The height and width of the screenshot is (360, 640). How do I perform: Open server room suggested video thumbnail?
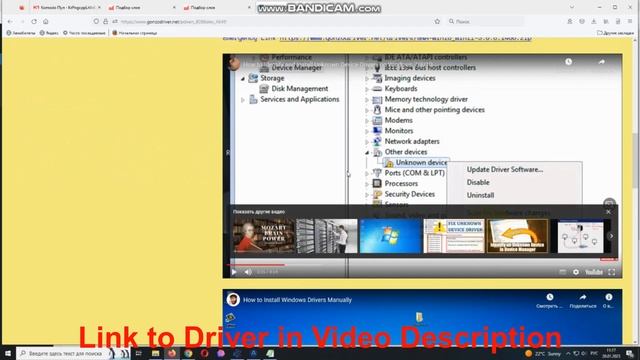pyautogui.click(x=327, y=236)
